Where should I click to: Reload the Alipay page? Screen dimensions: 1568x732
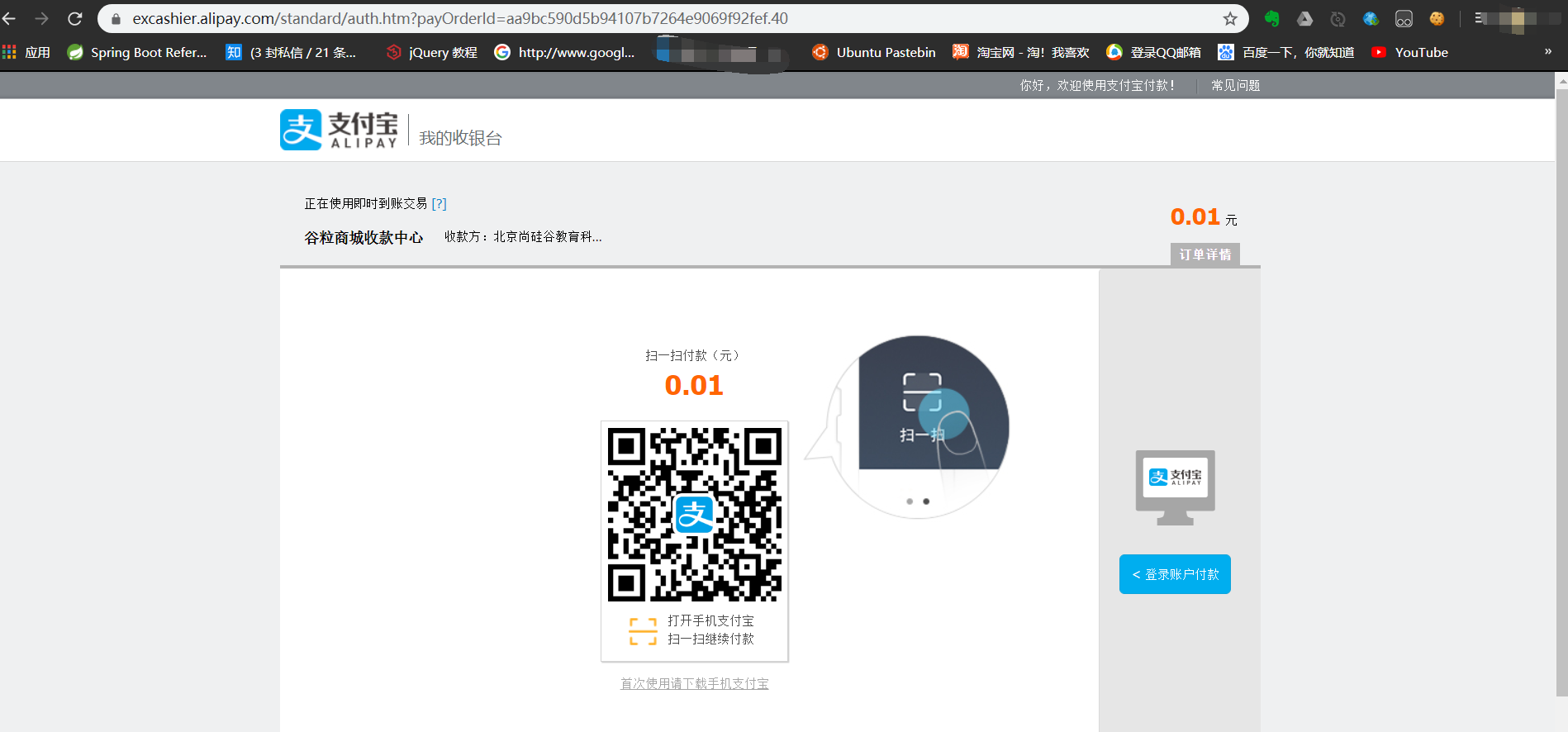(x=75, y=18)
